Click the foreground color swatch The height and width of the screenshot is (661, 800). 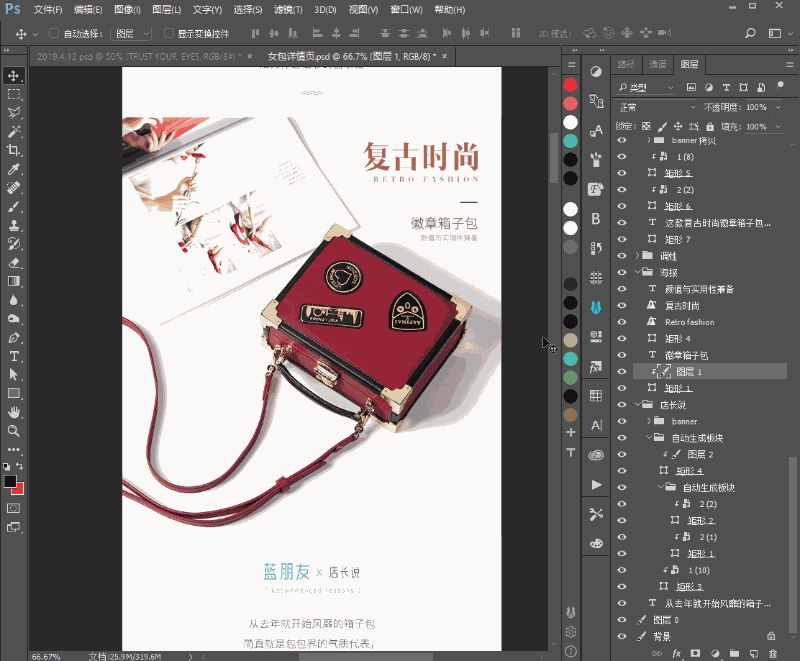10,481
